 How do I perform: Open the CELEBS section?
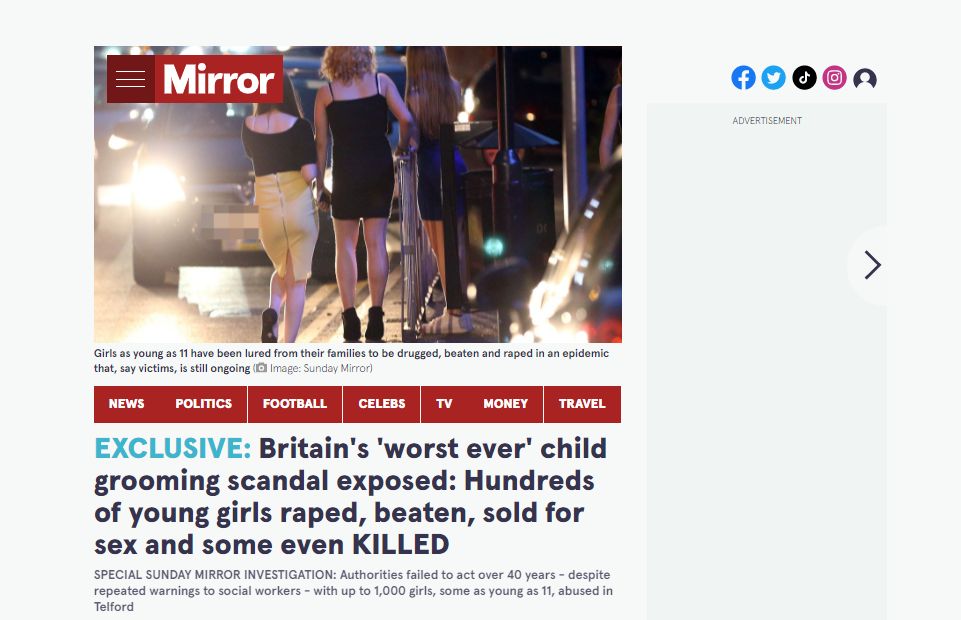382,404
